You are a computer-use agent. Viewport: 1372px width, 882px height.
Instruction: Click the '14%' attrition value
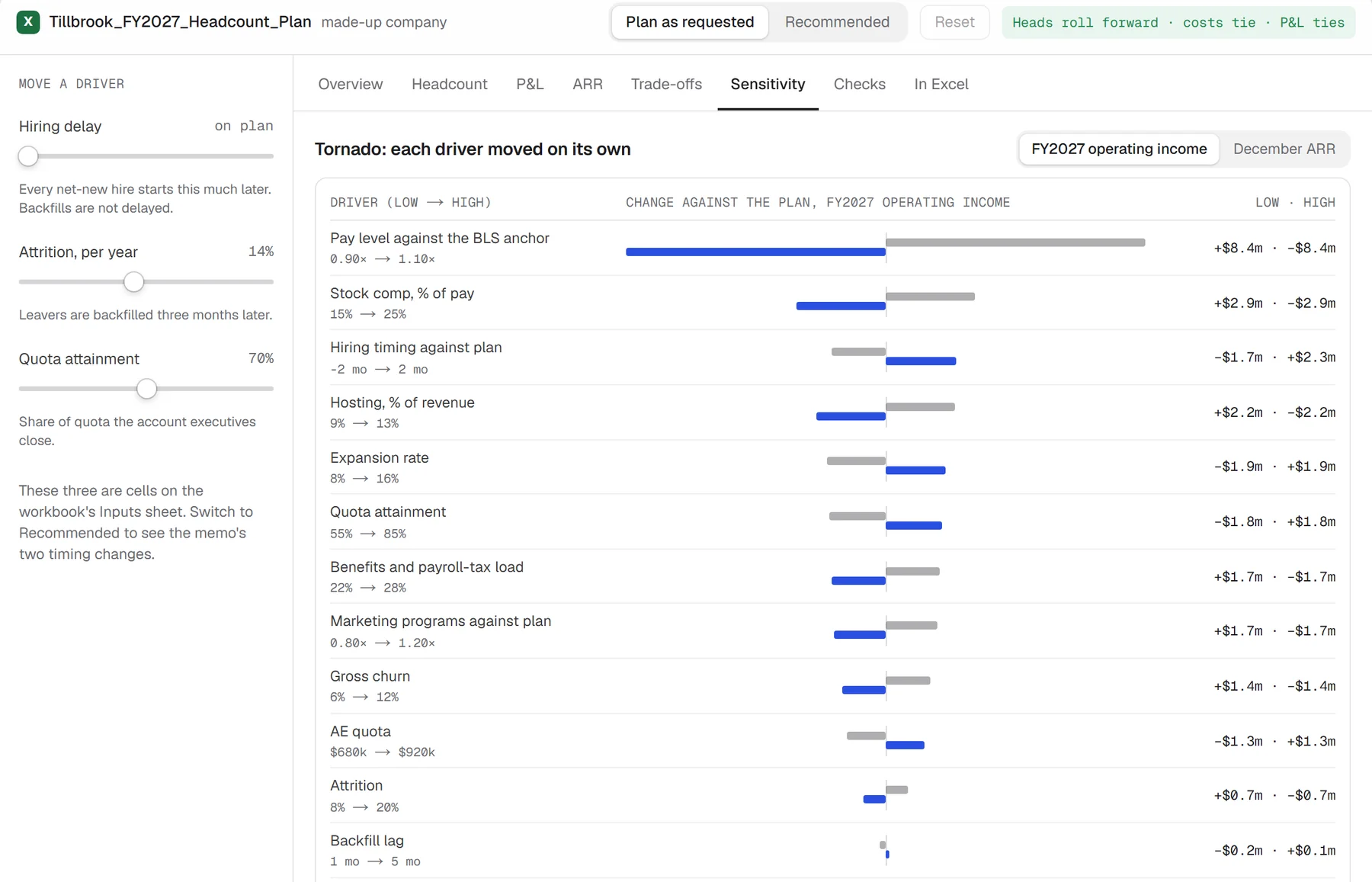(x=261, y=251)
